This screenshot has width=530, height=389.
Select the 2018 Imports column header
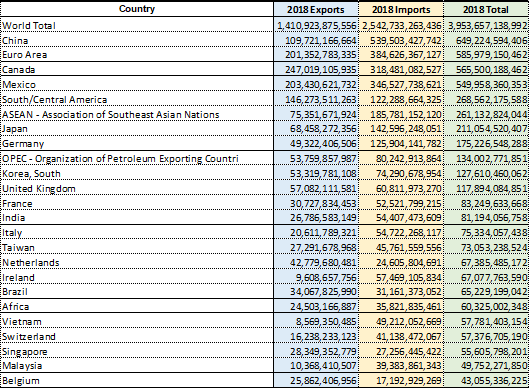pos(401,9)
